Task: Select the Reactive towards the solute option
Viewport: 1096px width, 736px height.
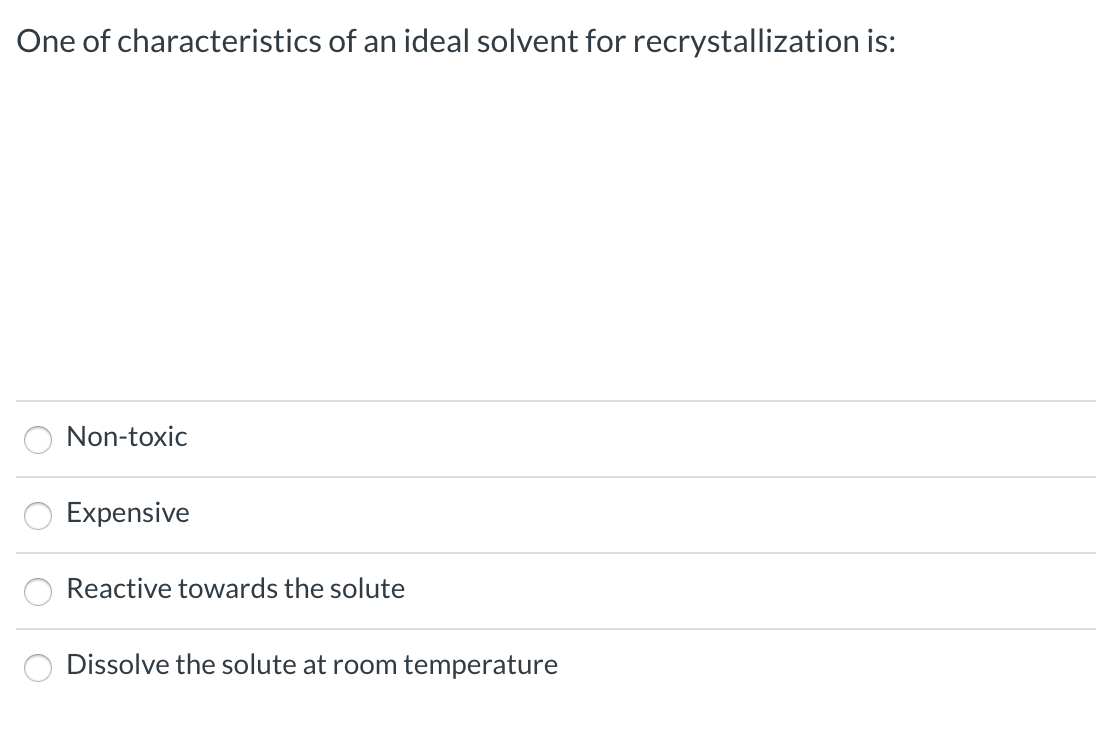Action: [x=37, y=591]
